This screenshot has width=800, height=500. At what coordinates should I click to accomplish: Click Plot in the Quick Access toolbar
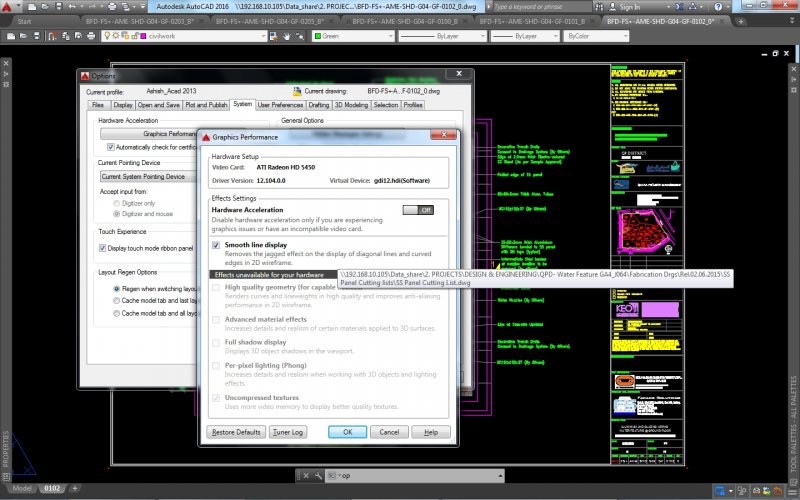tap(112, 7)
